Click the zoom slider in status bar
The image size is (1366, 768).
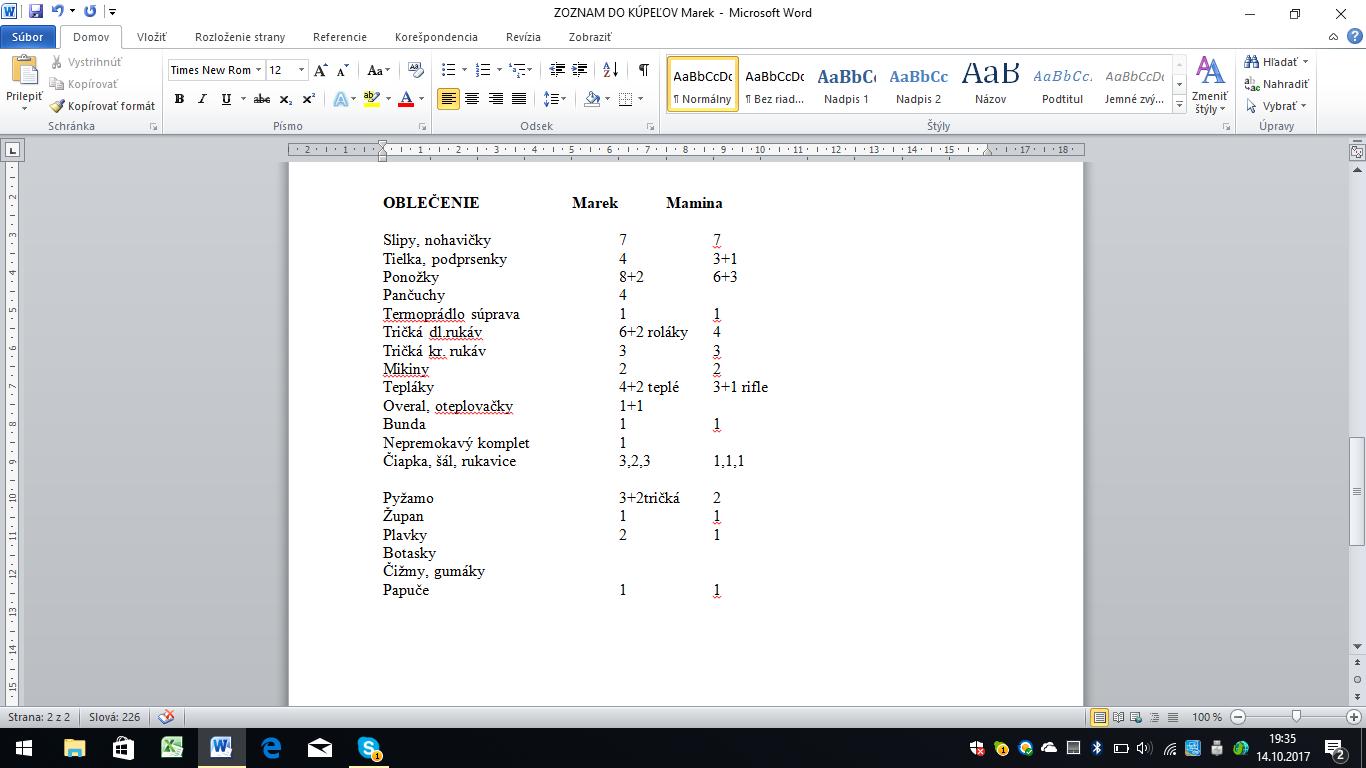[1296, 717]
